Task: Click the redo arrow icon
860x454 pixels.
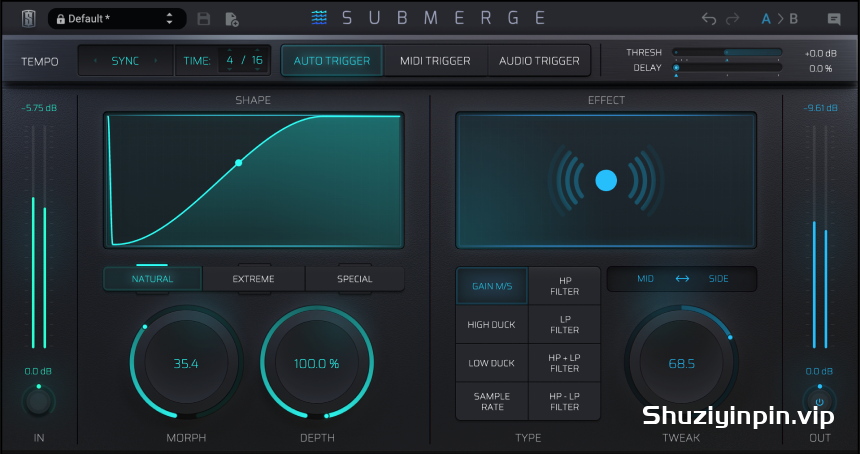Action: pyautogui.click(x=732, y=19)
